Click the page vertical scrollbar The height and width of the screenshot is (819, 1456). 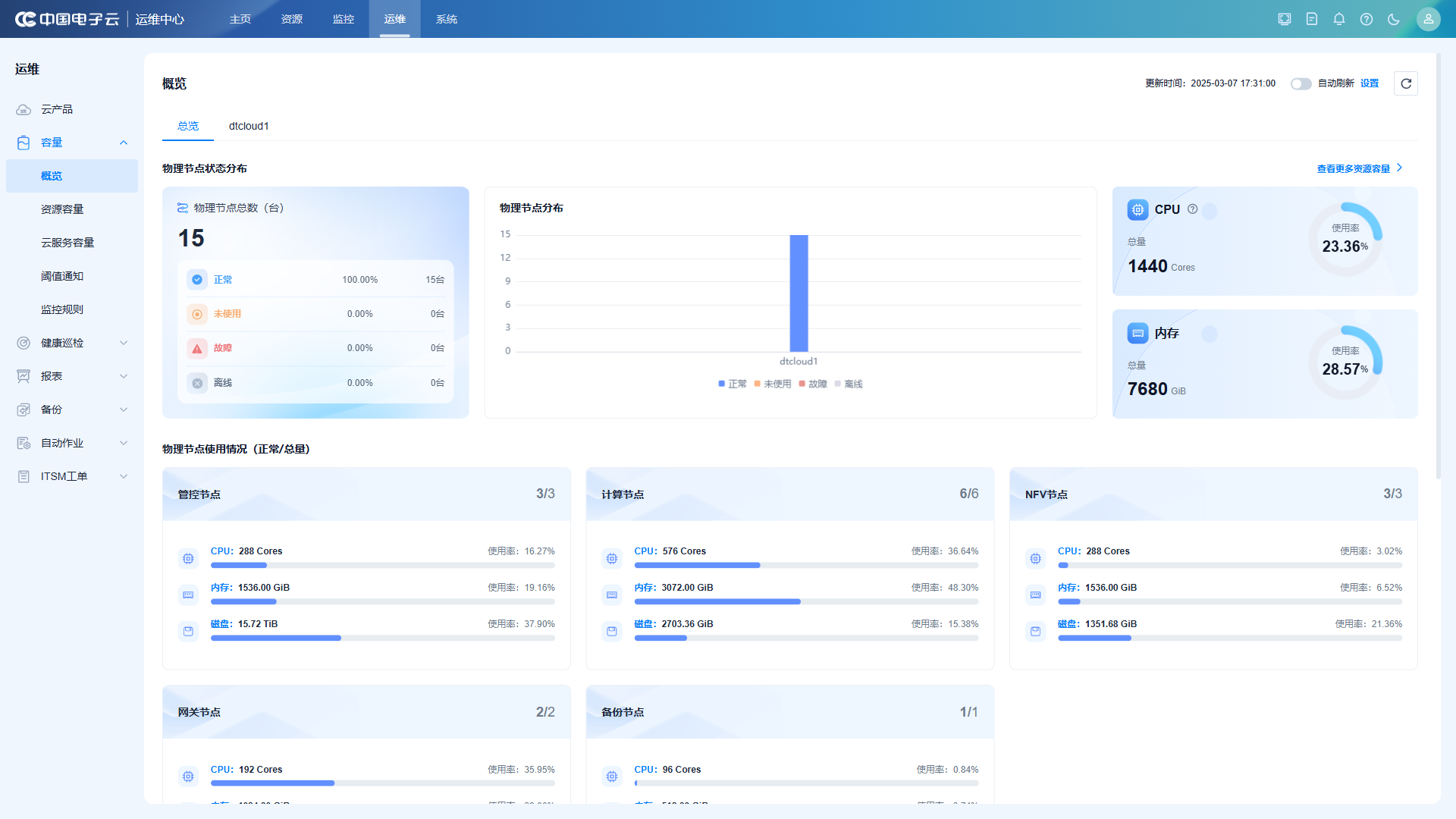click(x=1439, y=265)
